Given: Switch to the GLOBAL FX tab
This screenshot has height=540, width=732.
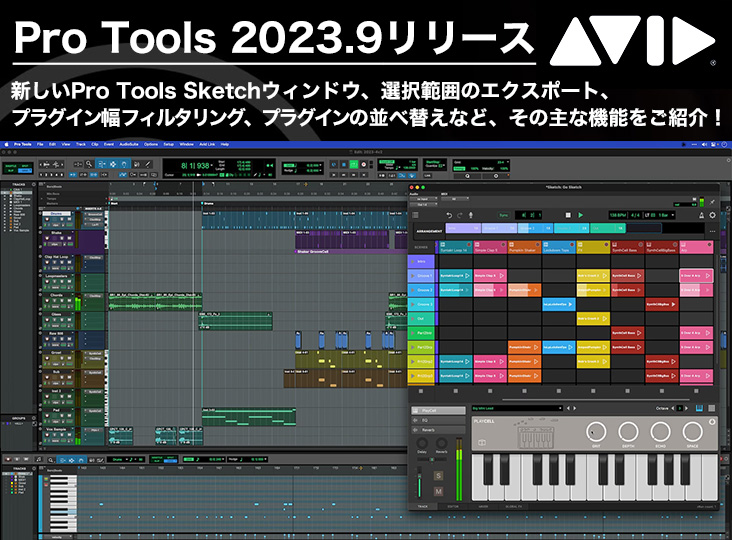Looking at the screenshot, I should pyautogui.click(x=514, y=506).
